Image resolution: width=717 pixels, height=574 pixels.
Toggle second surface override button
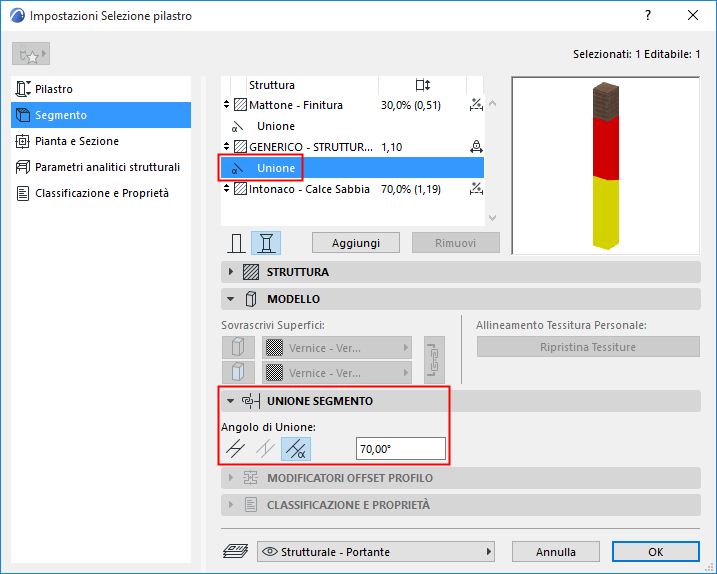coord(238,372)
